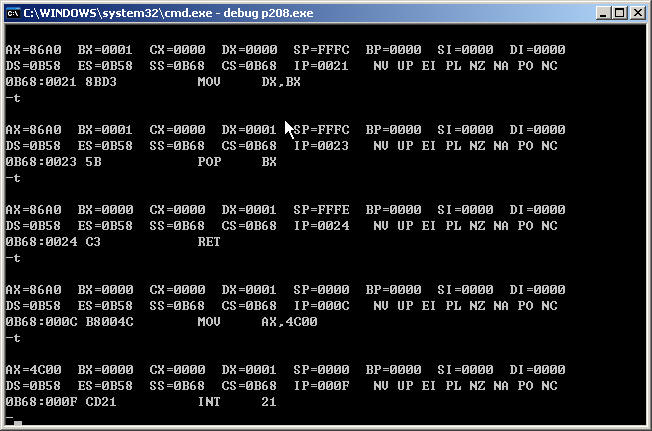Click address '0B68:0023 5B'
Viewport: 652px width, 431px height.
click(53, 162)
